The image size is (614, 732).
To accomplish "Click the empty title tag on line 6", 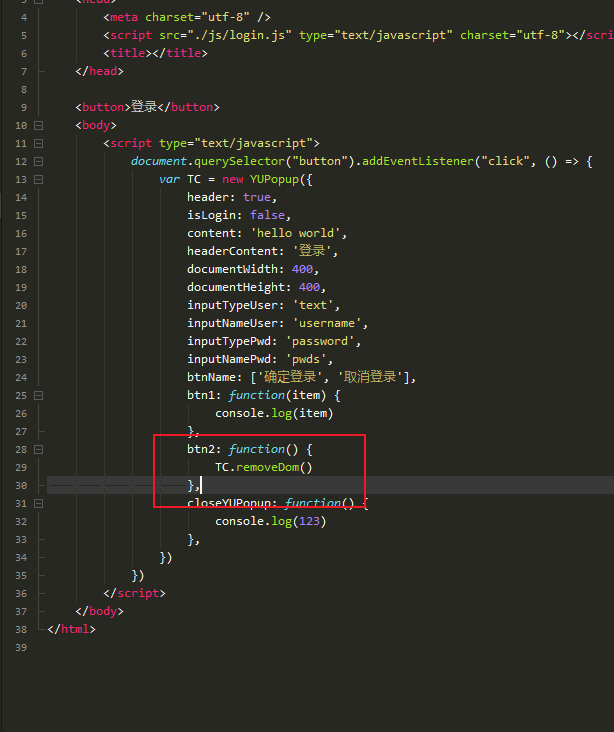I will point(155,53).
